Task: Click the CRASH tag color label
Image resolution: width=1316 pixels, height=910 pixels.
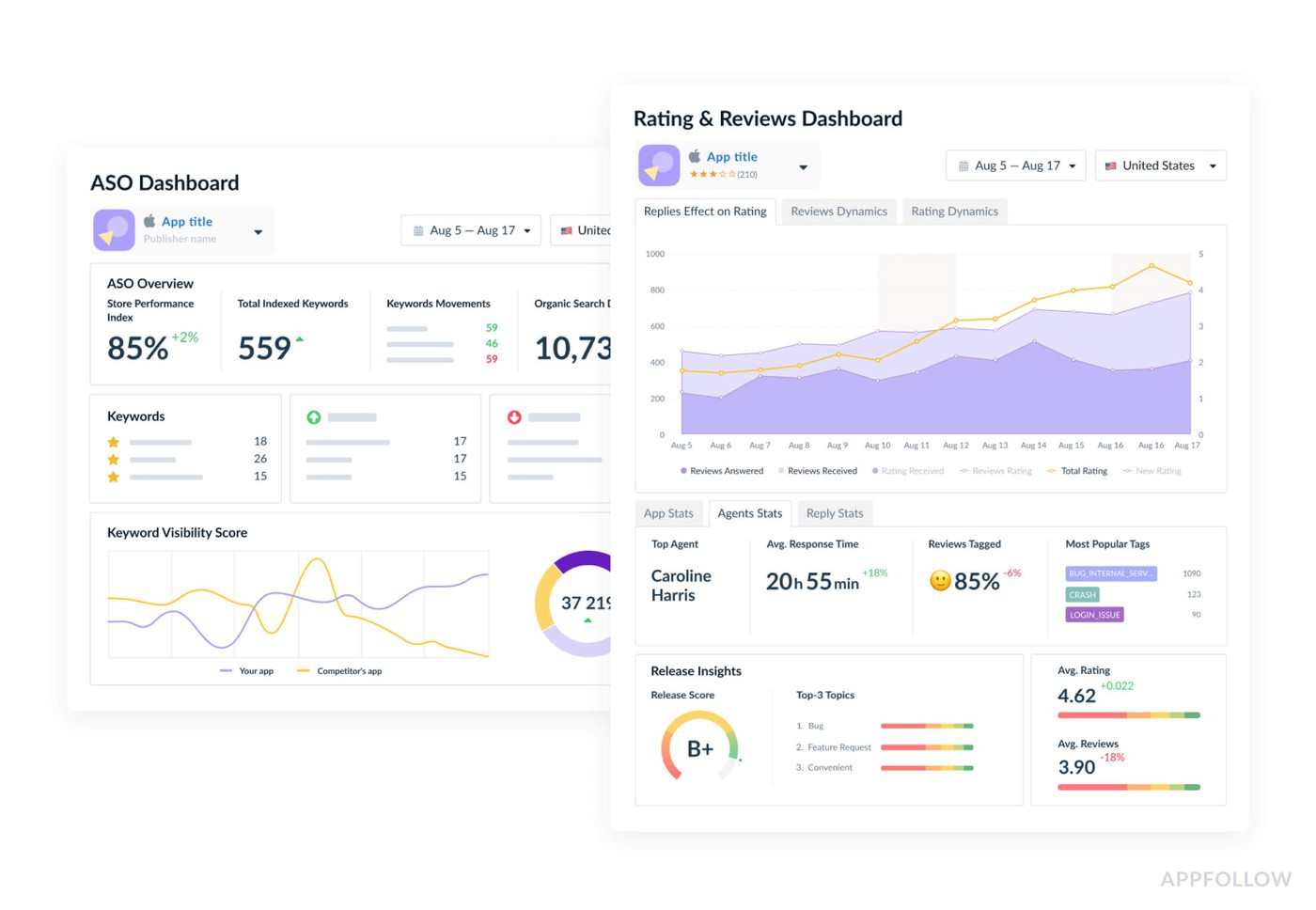Action: 1082,594
